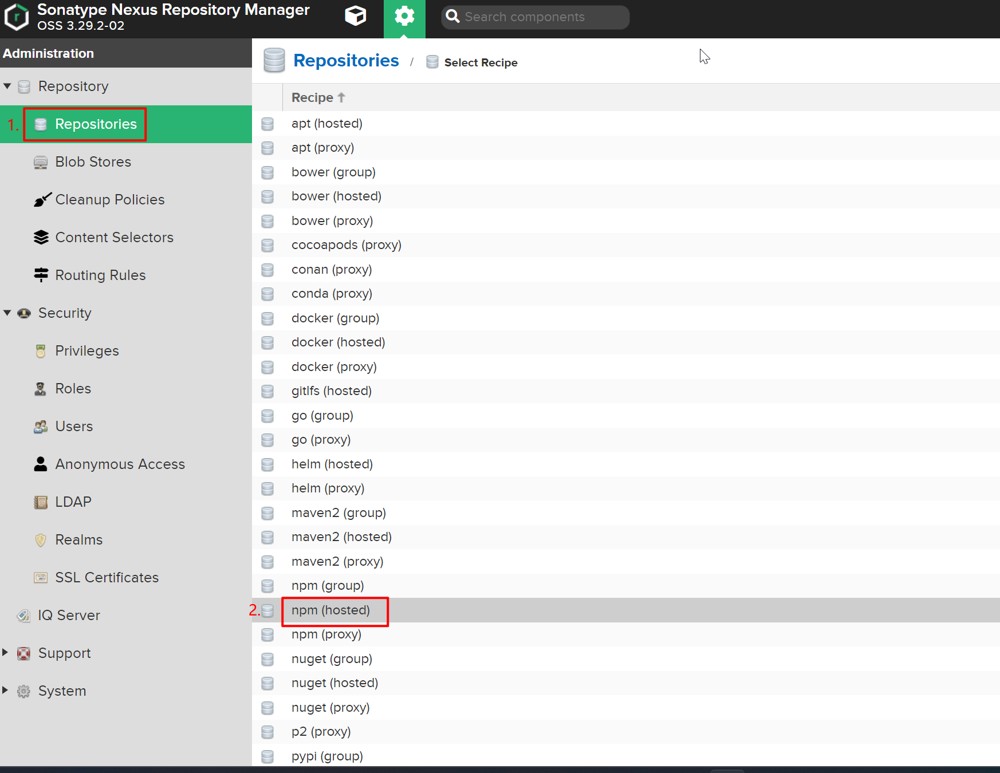
Task: Open the Administration gear icon
Action: pos(404,16)
